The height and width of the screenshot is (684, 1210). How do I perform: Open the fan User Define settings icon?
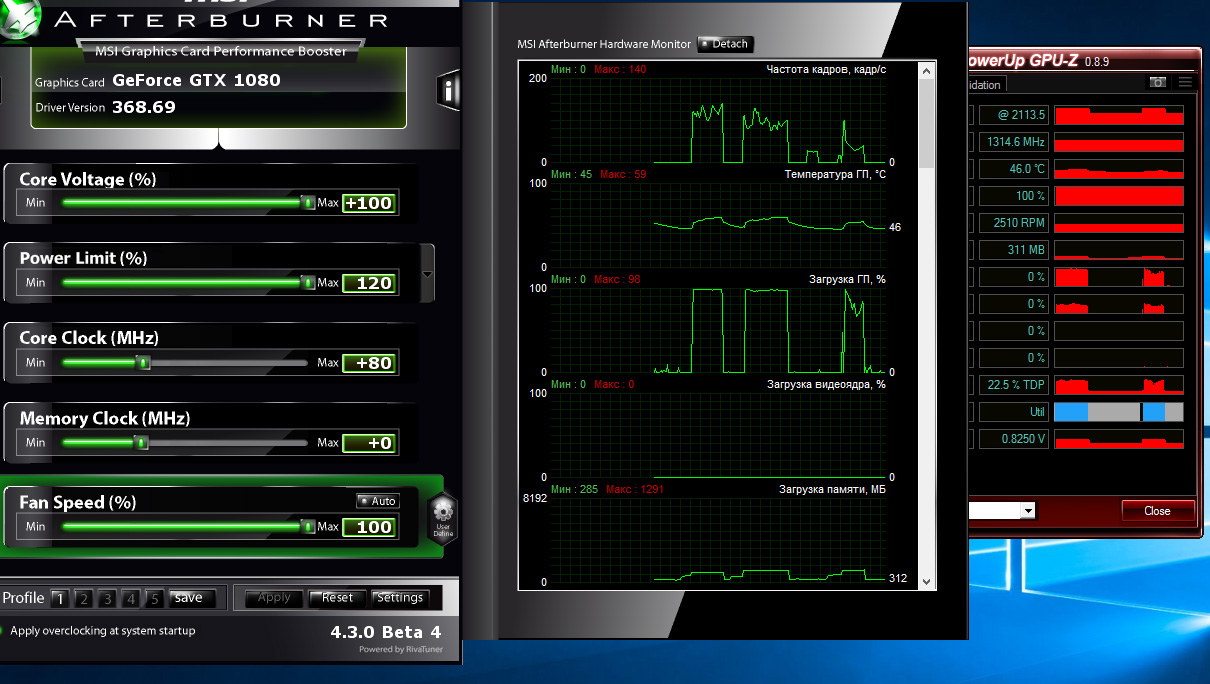443,518
